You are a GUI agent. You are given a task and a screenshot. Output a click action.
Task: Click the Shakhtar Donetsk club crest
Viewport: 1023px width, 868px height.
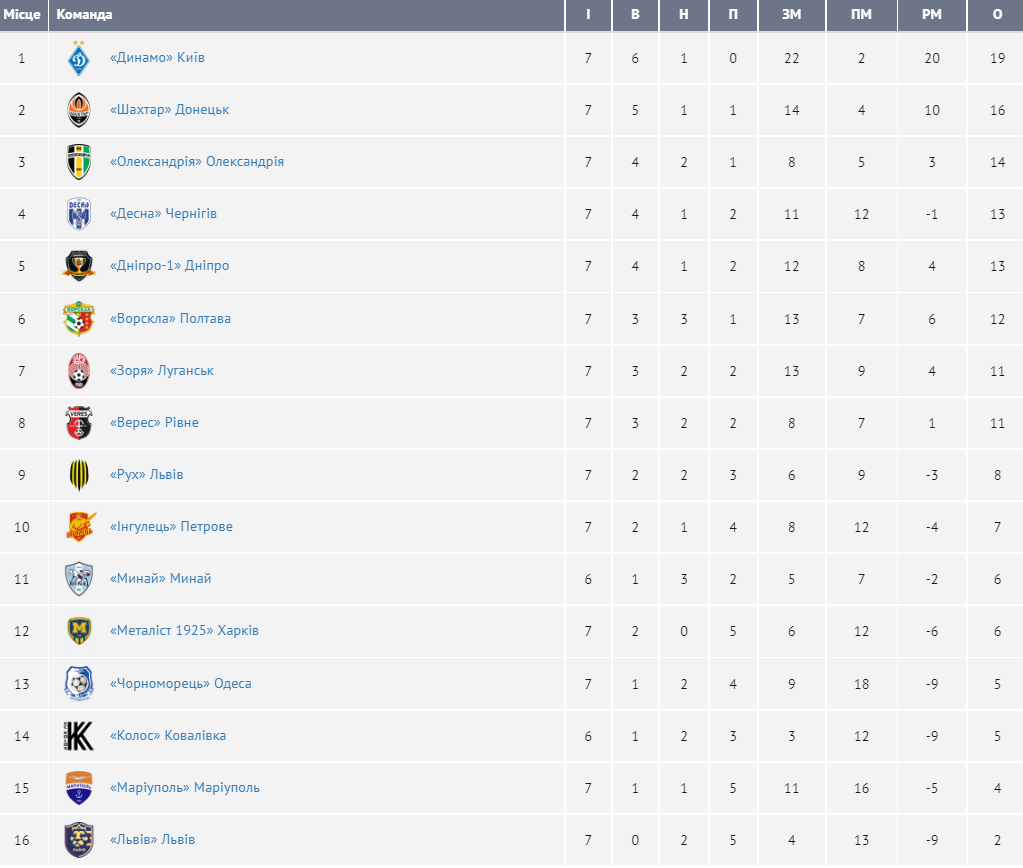pyautogui.click(x=79, y=110)
